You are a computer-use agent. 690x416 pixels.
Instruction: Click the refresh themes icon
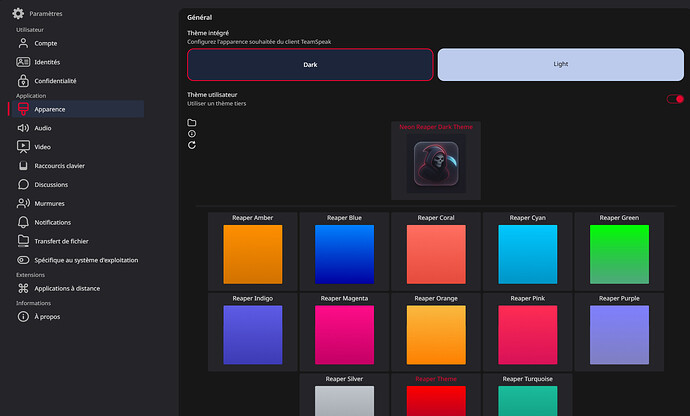click(x=192, y=145)
